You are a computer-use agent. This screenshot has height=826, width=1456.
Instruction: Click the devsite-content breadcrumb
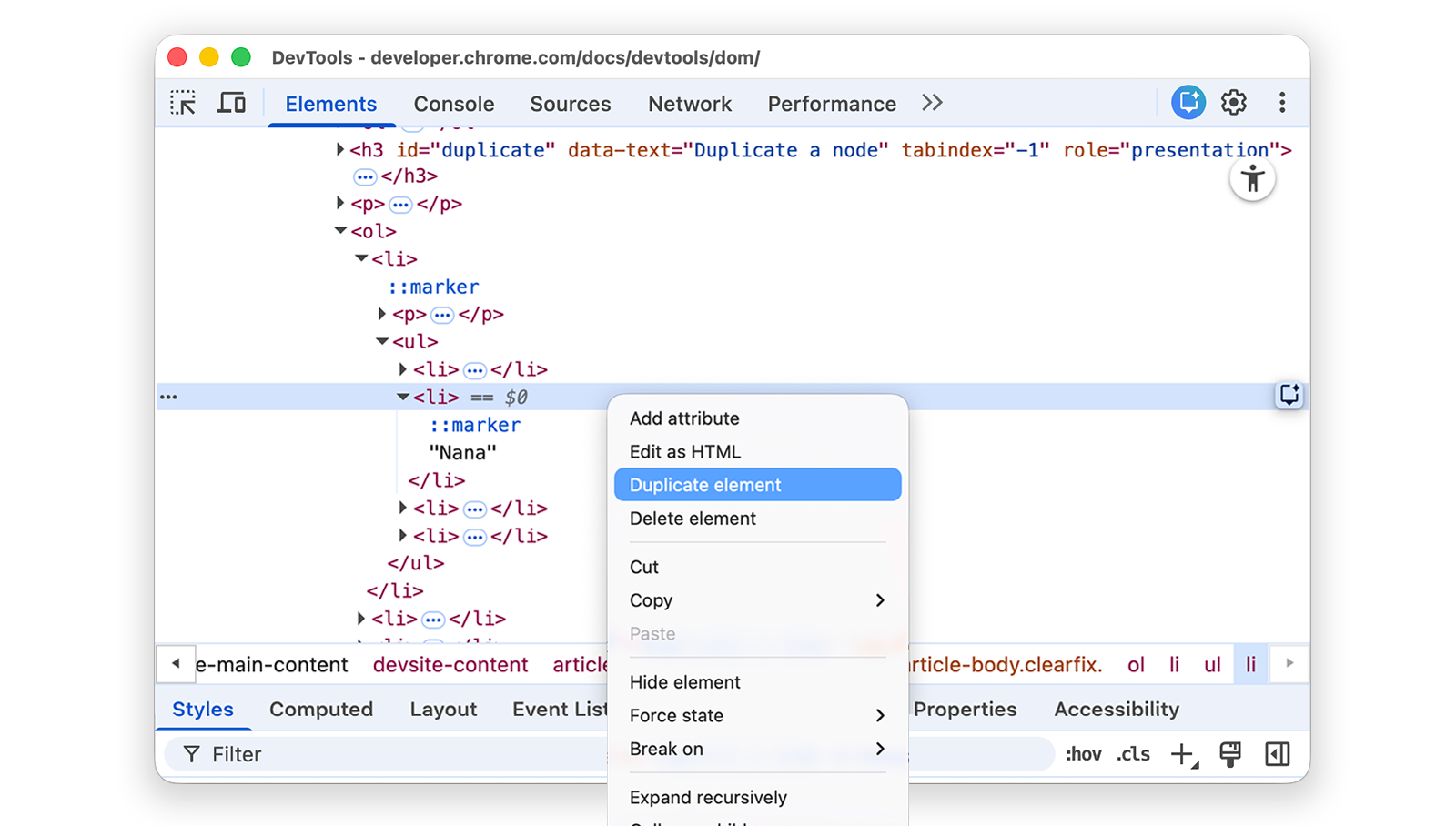450,665
